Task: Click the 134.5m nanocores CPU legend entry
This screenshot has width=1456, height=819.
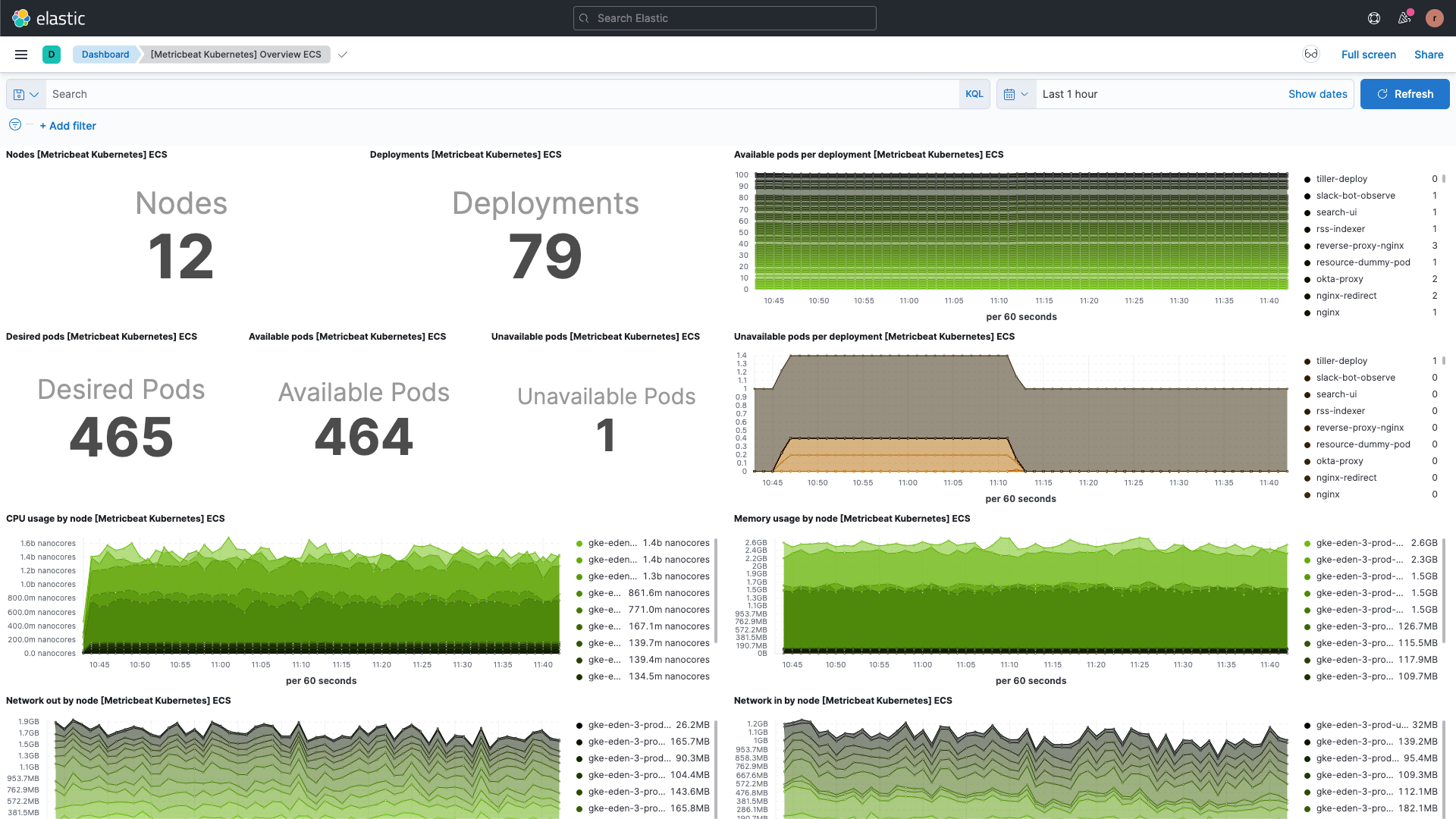Action: 643,676
